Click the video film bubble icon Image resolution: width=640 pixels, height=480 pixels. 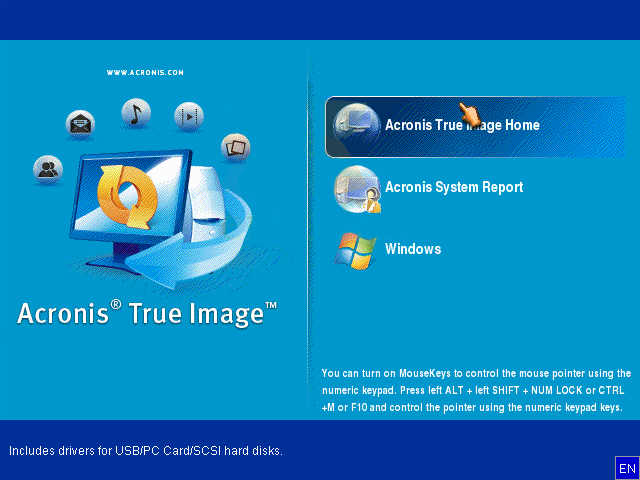[189, 117]
